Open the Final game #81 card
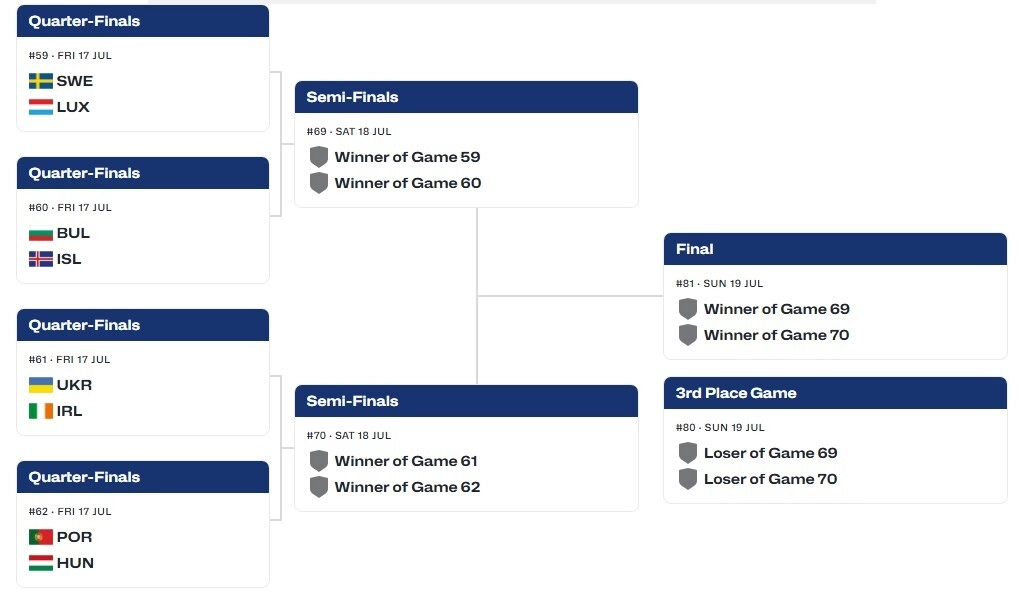This screenshot has width=1032, height=602. [x=835, y=296]
